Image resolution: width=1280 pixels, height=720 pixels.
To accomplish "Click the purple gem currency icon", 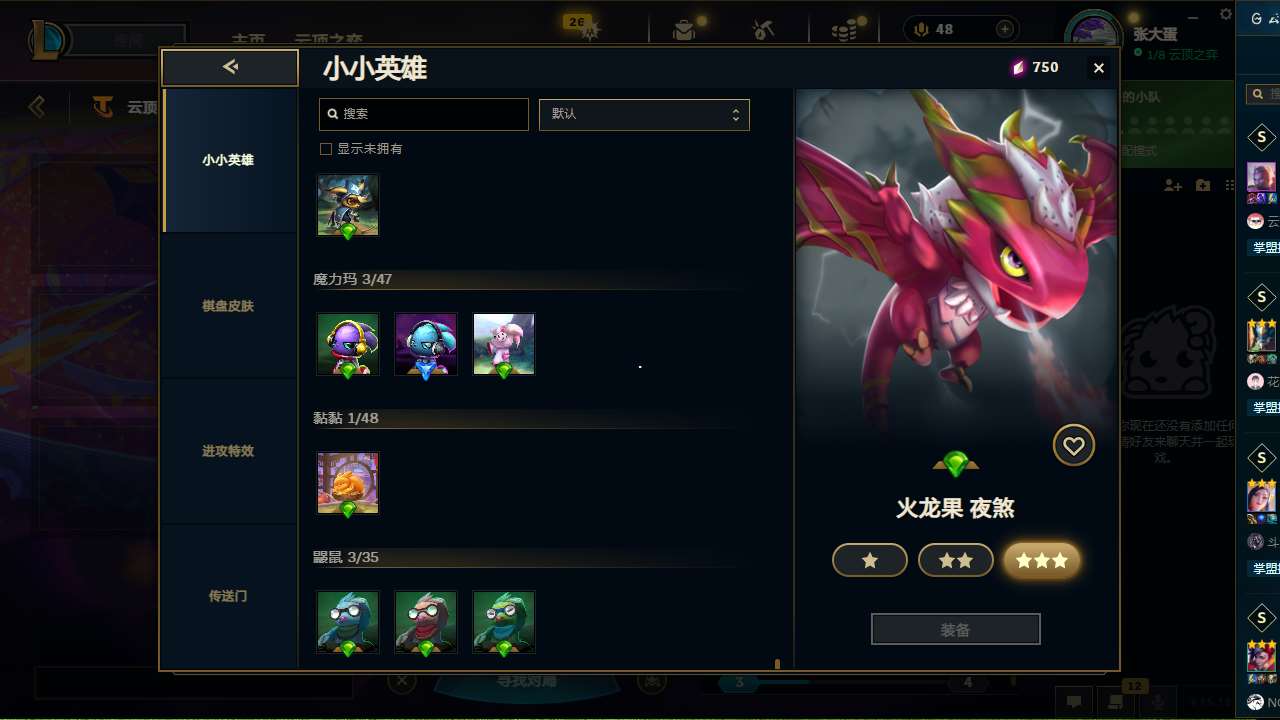I will (1019, 68).
